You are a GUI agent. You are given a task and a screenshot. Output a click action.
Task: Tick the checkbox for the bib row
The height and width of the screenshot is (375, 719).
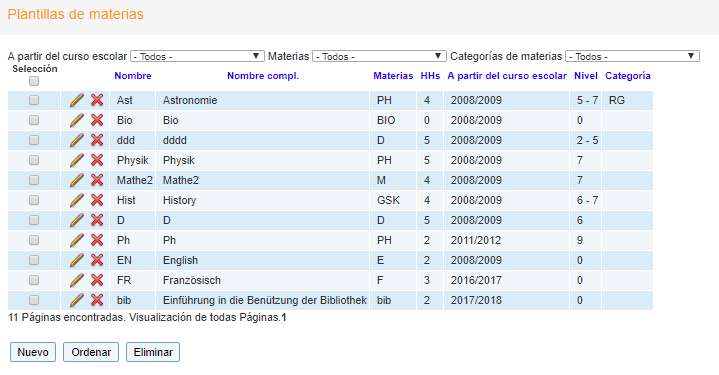tap(34, 300)
